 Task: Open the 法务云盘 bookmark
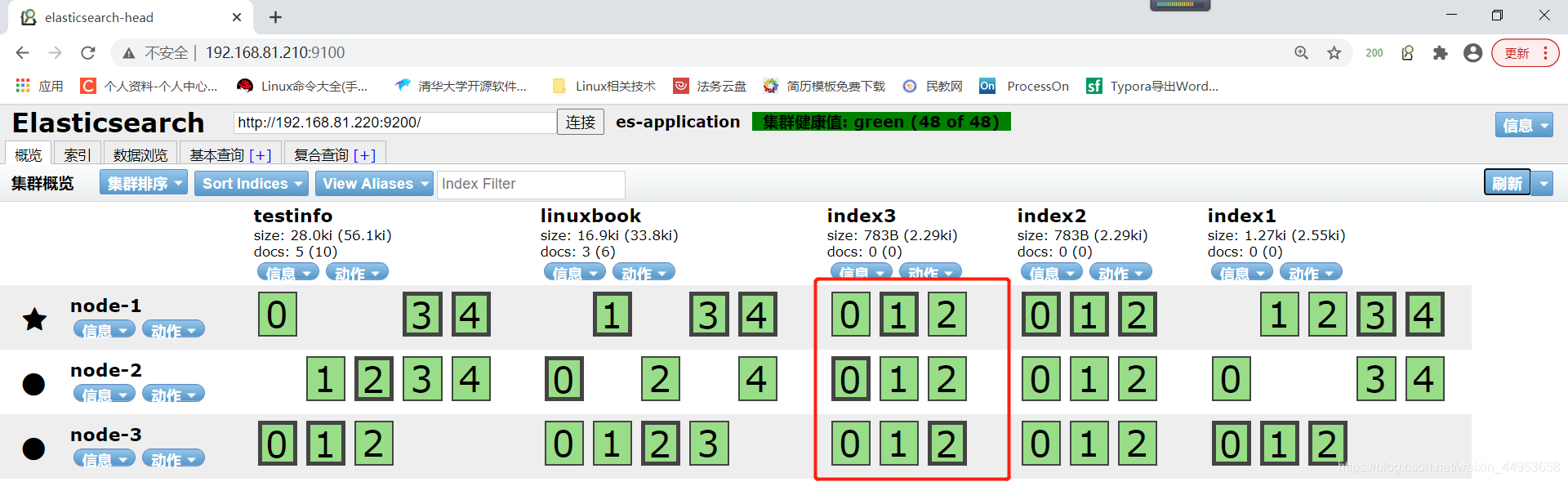coord(710,86)
